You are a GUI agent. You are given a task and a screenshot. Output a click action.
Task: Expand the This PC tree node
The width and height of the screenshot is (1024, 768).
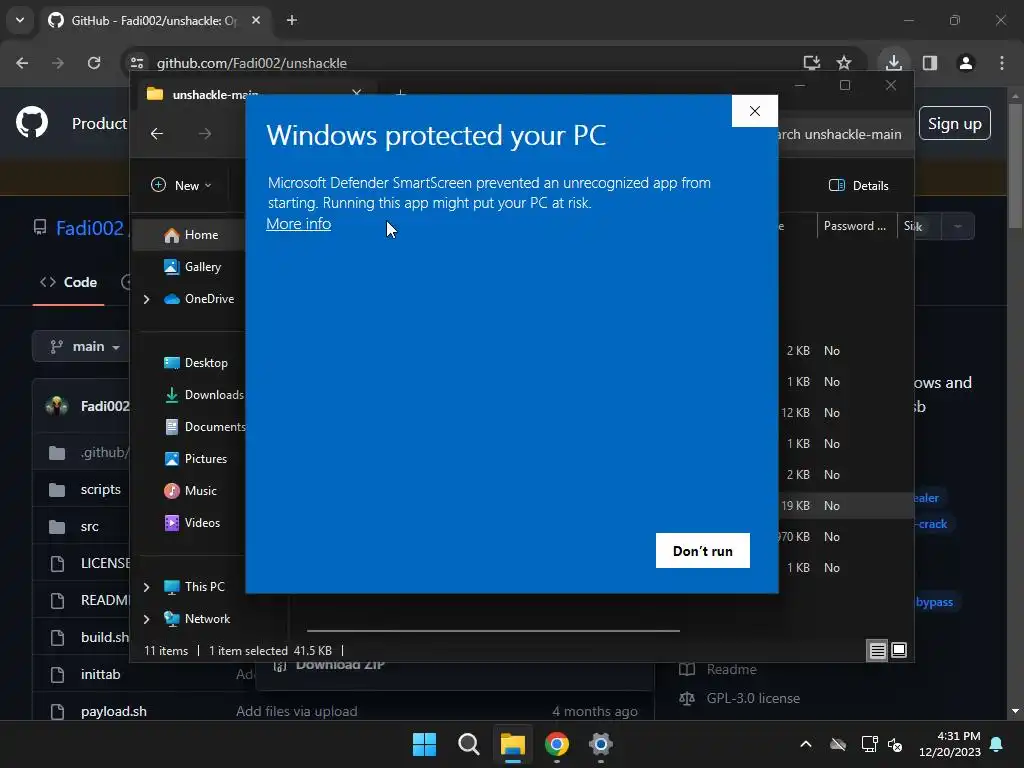146,587
